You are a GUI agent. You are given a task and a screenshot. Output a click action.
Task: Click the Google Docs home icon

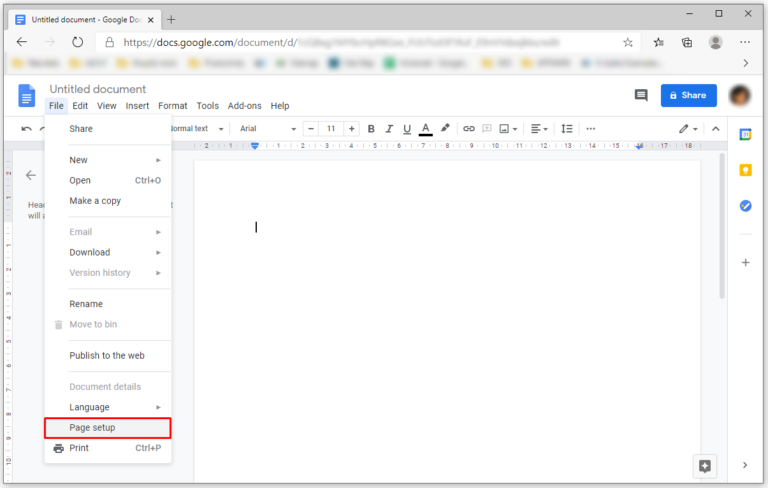(26, 96)
